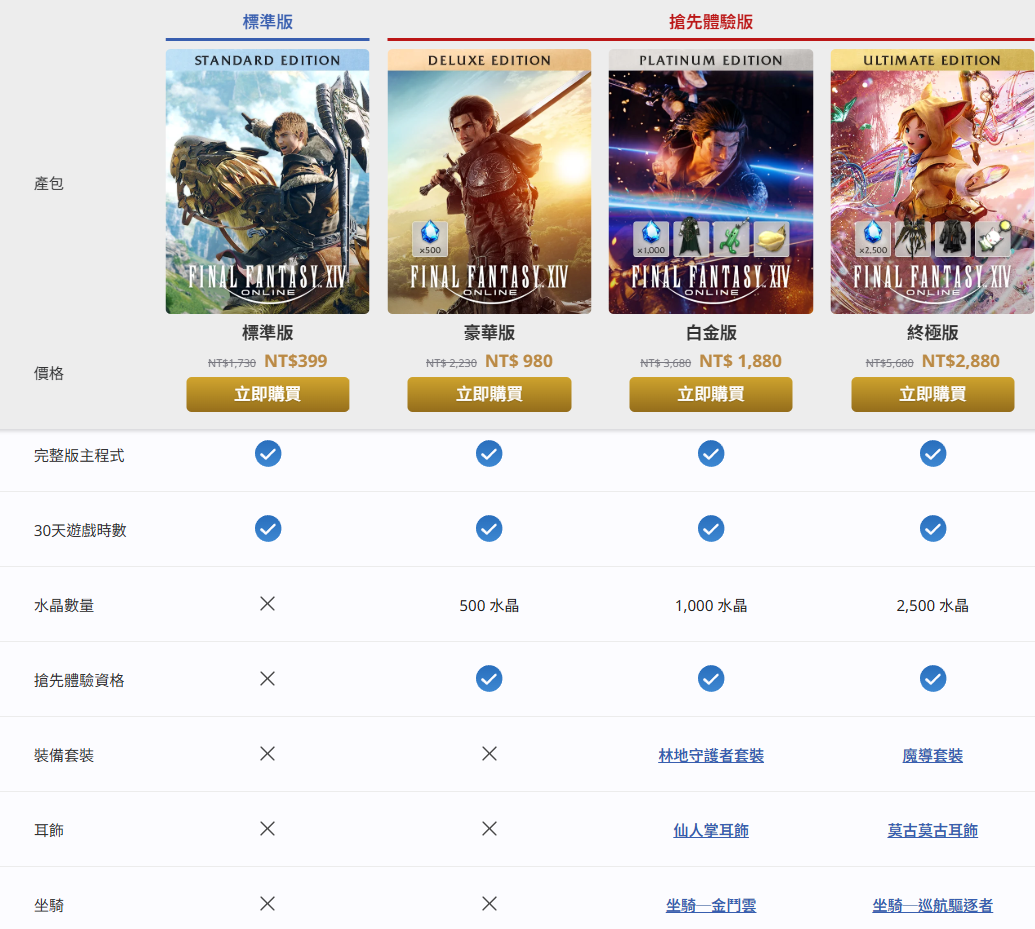This screenshot has width=1035, height=929.
Task: Click the 坐騎 X mark for 標準版
Action: tap(267, 903)
